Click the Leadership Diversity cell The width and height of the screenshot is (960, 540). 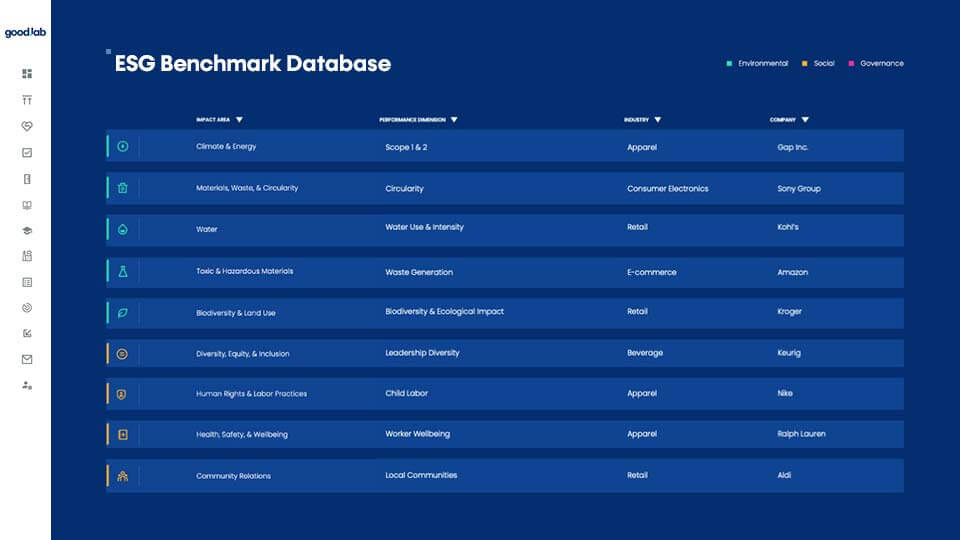422,353
